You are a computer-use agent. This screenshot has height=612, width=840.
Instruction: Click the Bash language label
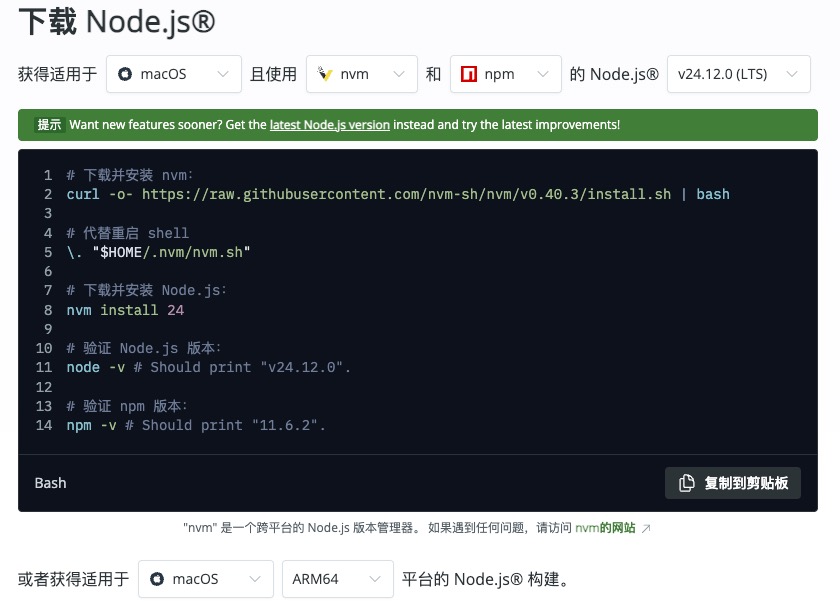pyautogui.click(x=50, y=483)
